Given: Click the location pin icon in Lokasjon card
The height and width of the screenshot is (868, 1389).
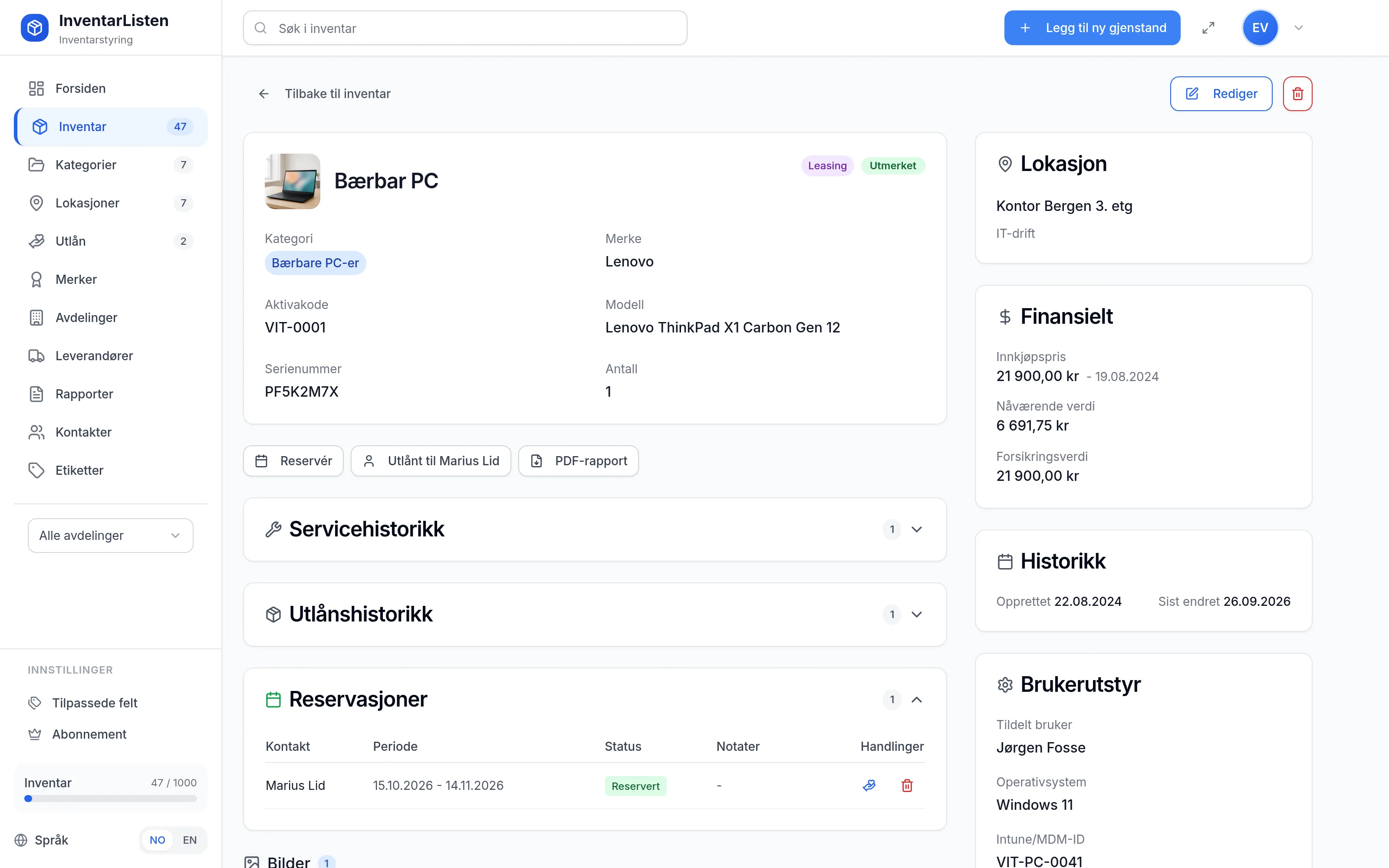Looking at the screenshot, I should (x=1005, y=164).
